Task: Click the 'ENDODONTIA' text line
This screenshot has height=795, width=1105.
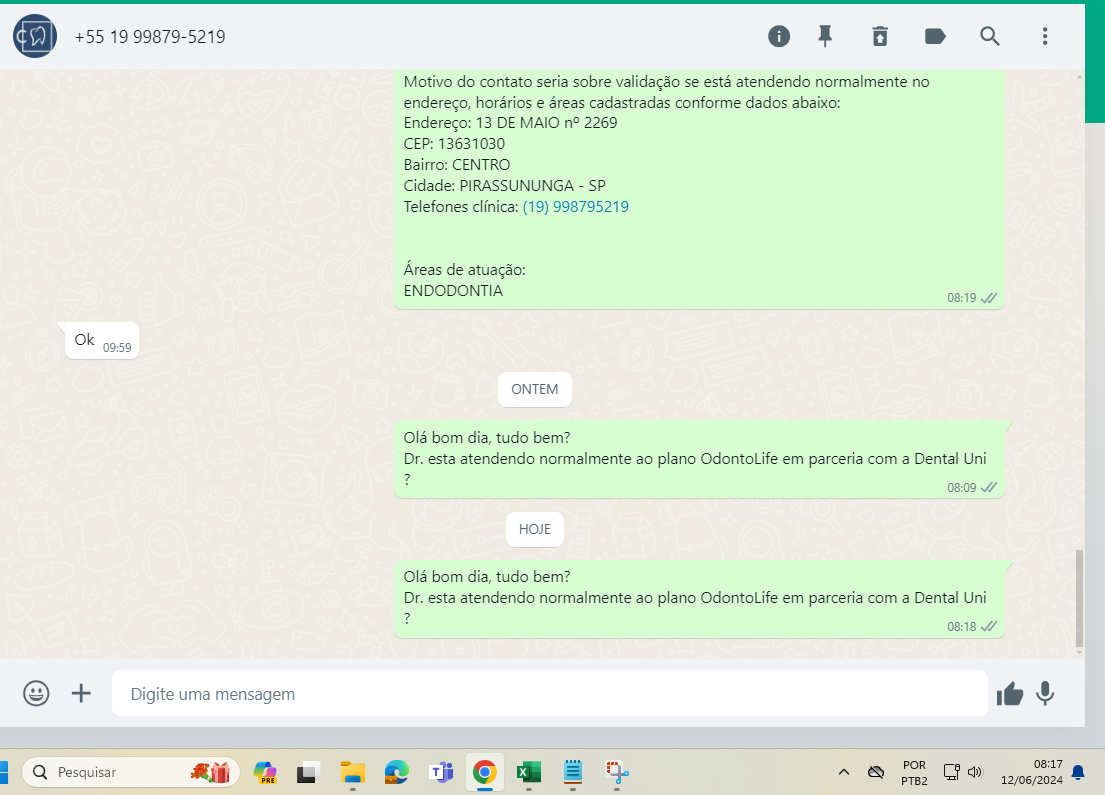Action: click(453, 290)
